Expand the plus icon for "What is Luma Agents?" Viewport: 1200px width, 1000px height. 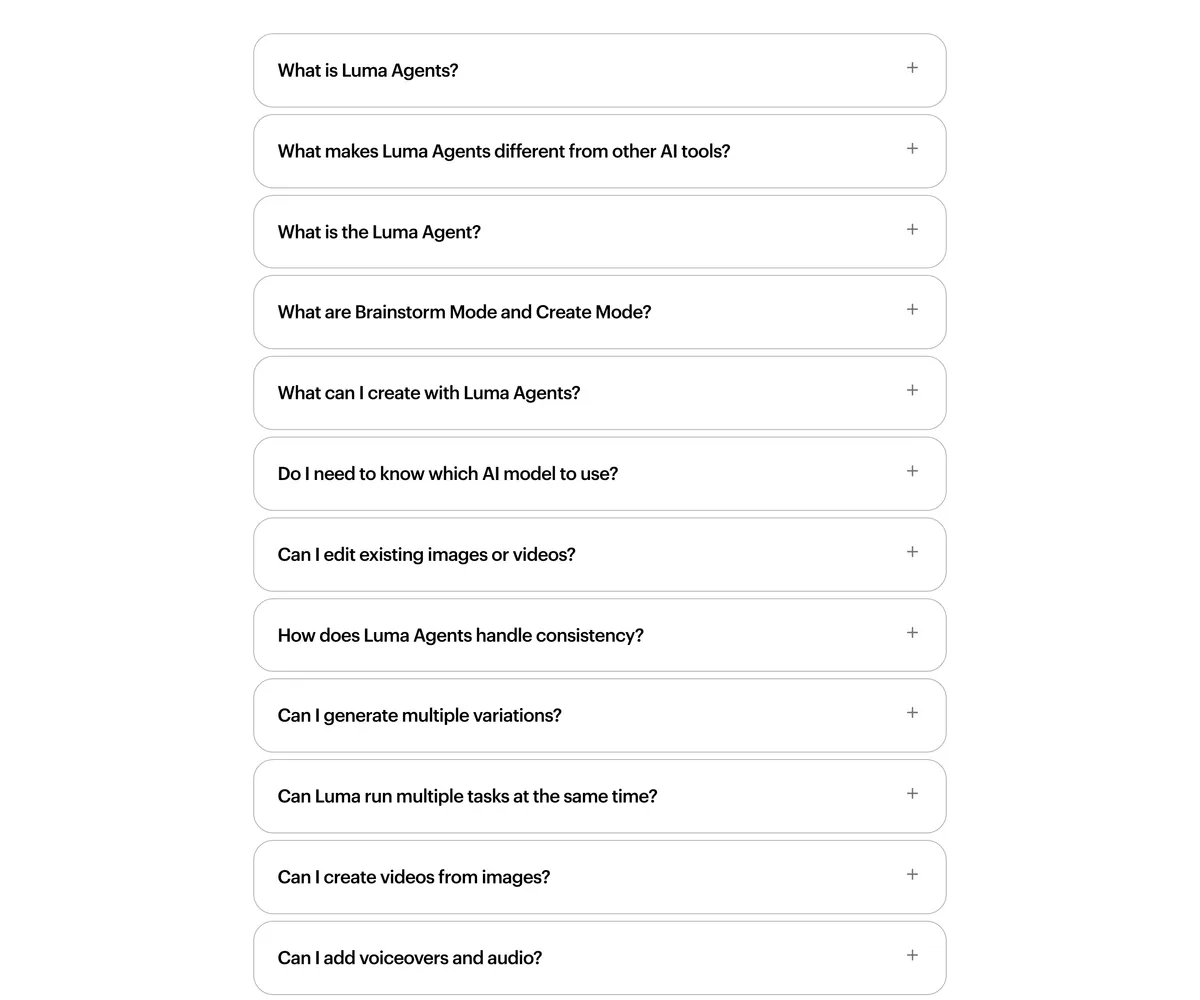tap(912, 68)
